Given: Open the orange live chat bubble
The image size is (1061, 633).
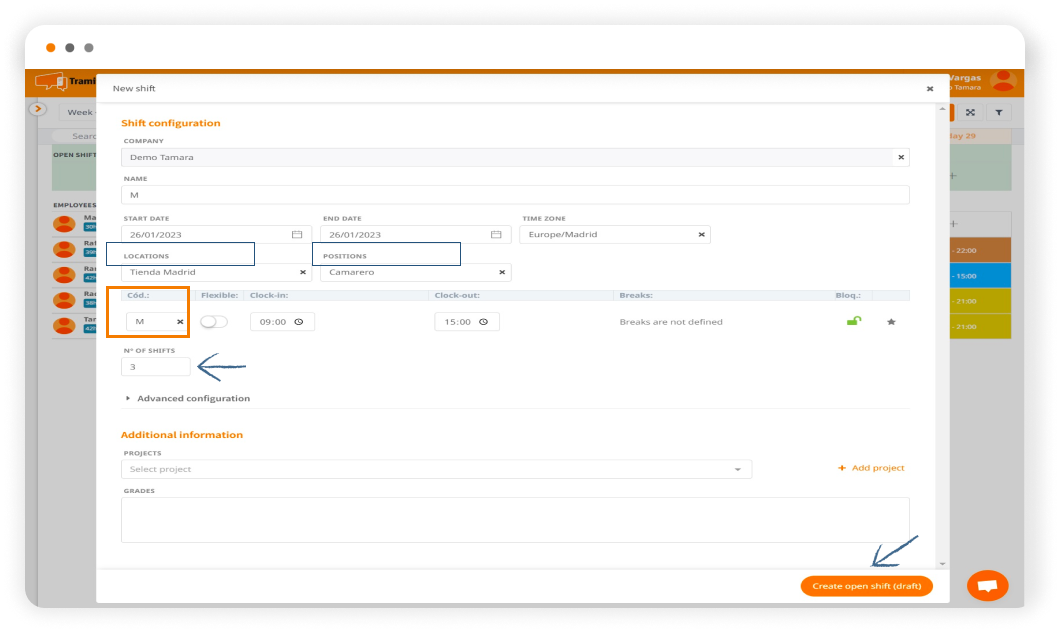Looking at the screenshot, I should (987, 586).
